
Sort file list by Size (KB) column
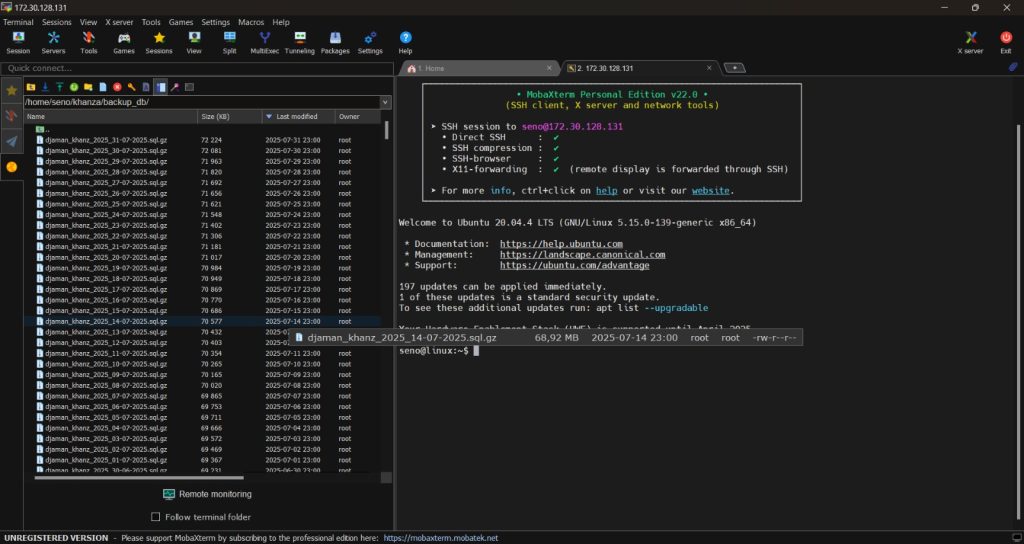[x=215, y=117]
